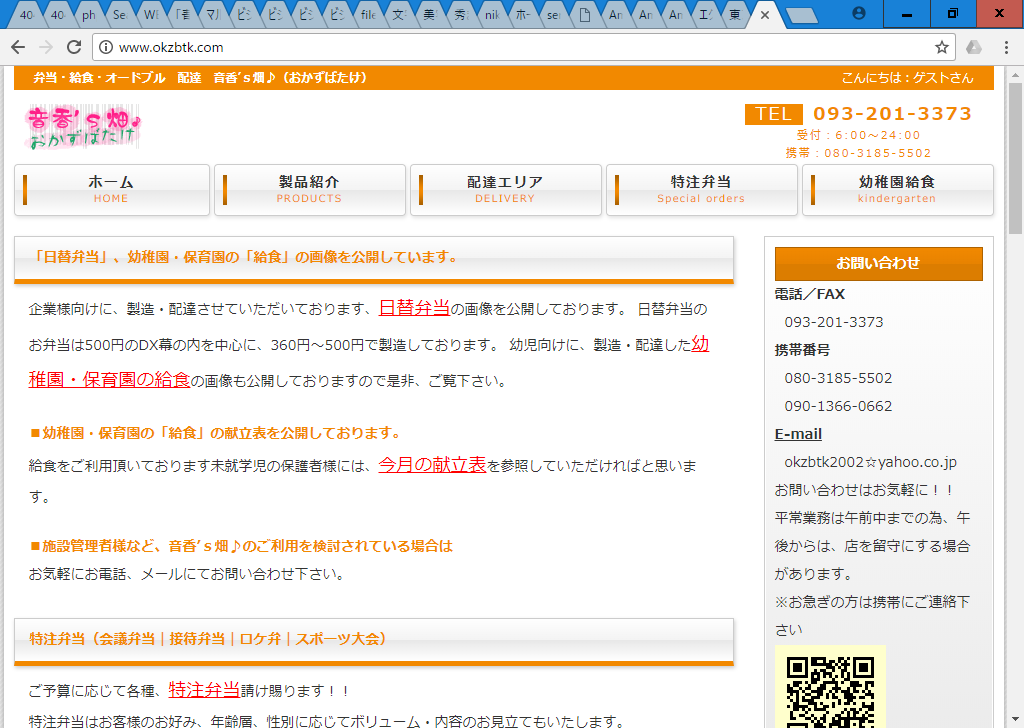Switch to the blank document icon tab
The width and height of the screenshot is (1024, 728).
click(585, 14)
